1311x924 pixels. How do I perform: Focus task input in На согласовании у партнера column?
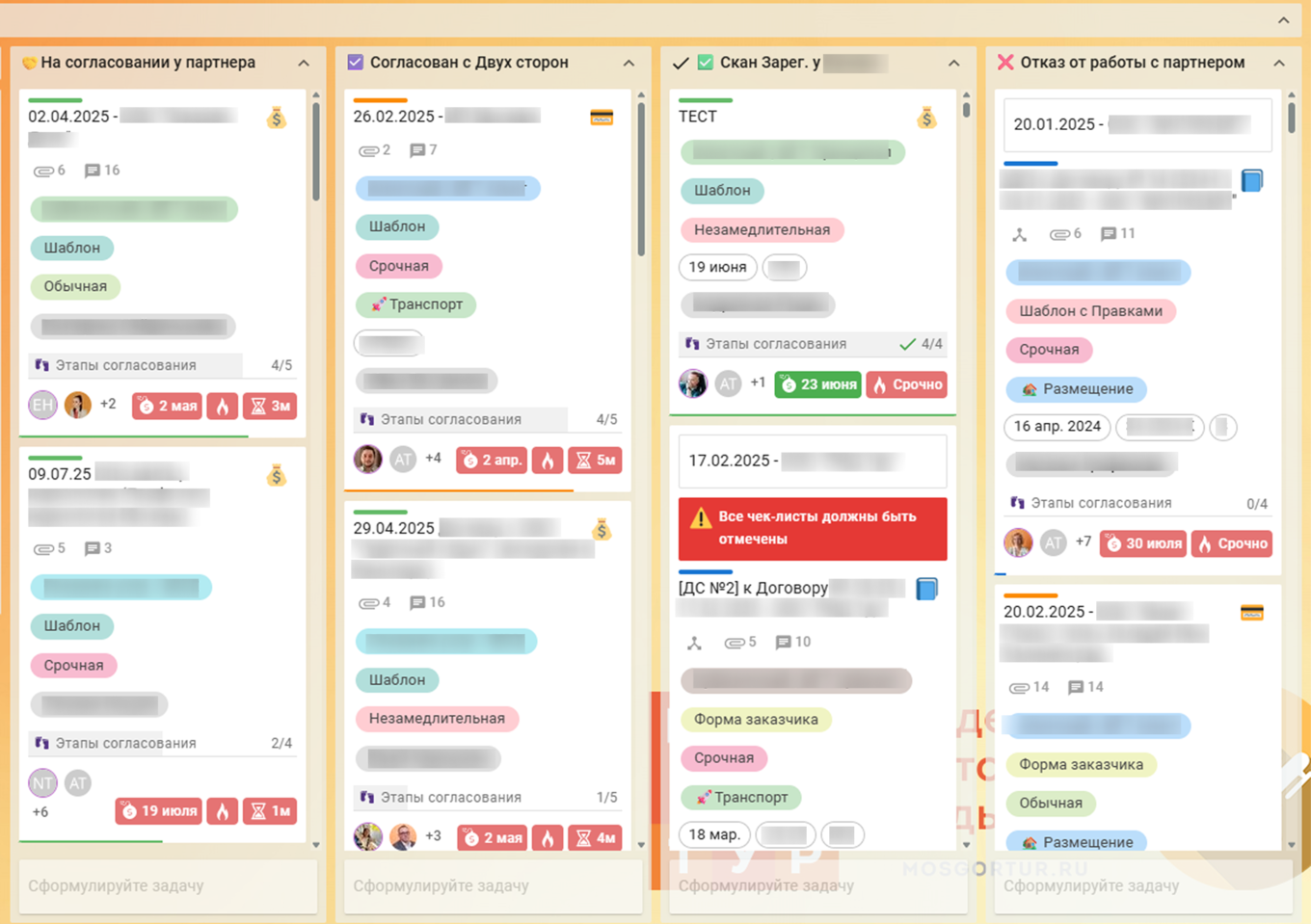pyautogui.click(x=168, y=885)
